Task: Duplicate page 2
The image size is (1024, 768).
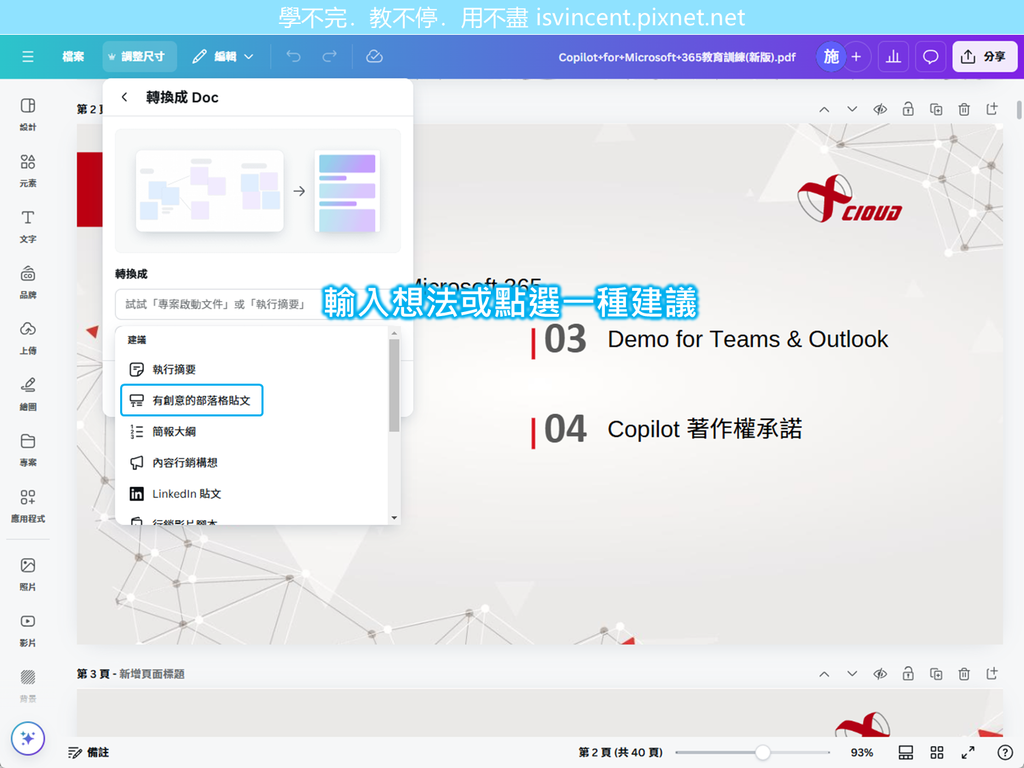Action: click(x=936, y=109)
